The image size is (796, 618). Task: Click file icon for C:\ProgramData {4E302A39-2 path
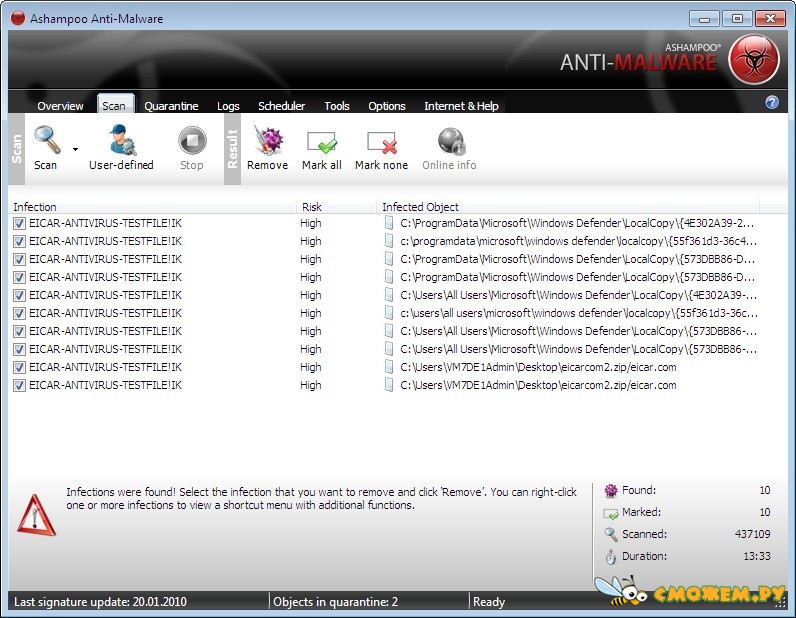click(x=389, y=223)
